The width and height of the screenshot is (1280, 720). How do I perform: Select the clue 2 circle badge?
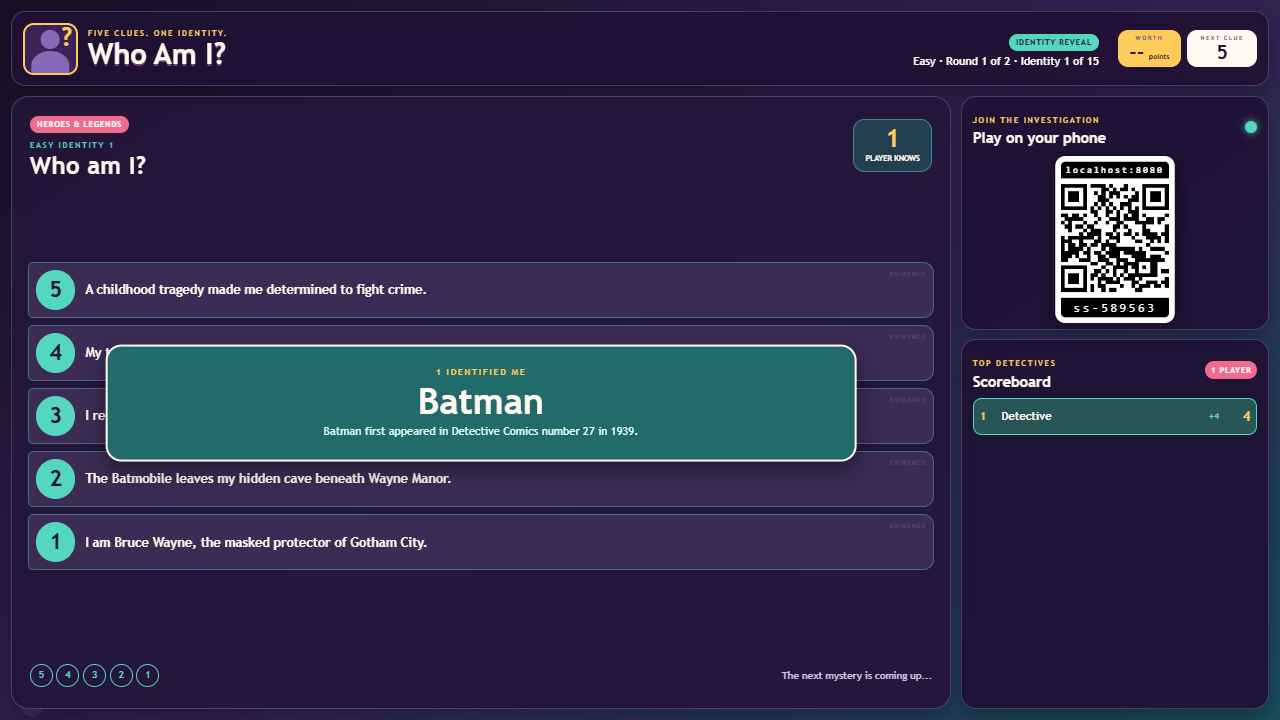tap(56, 479)
